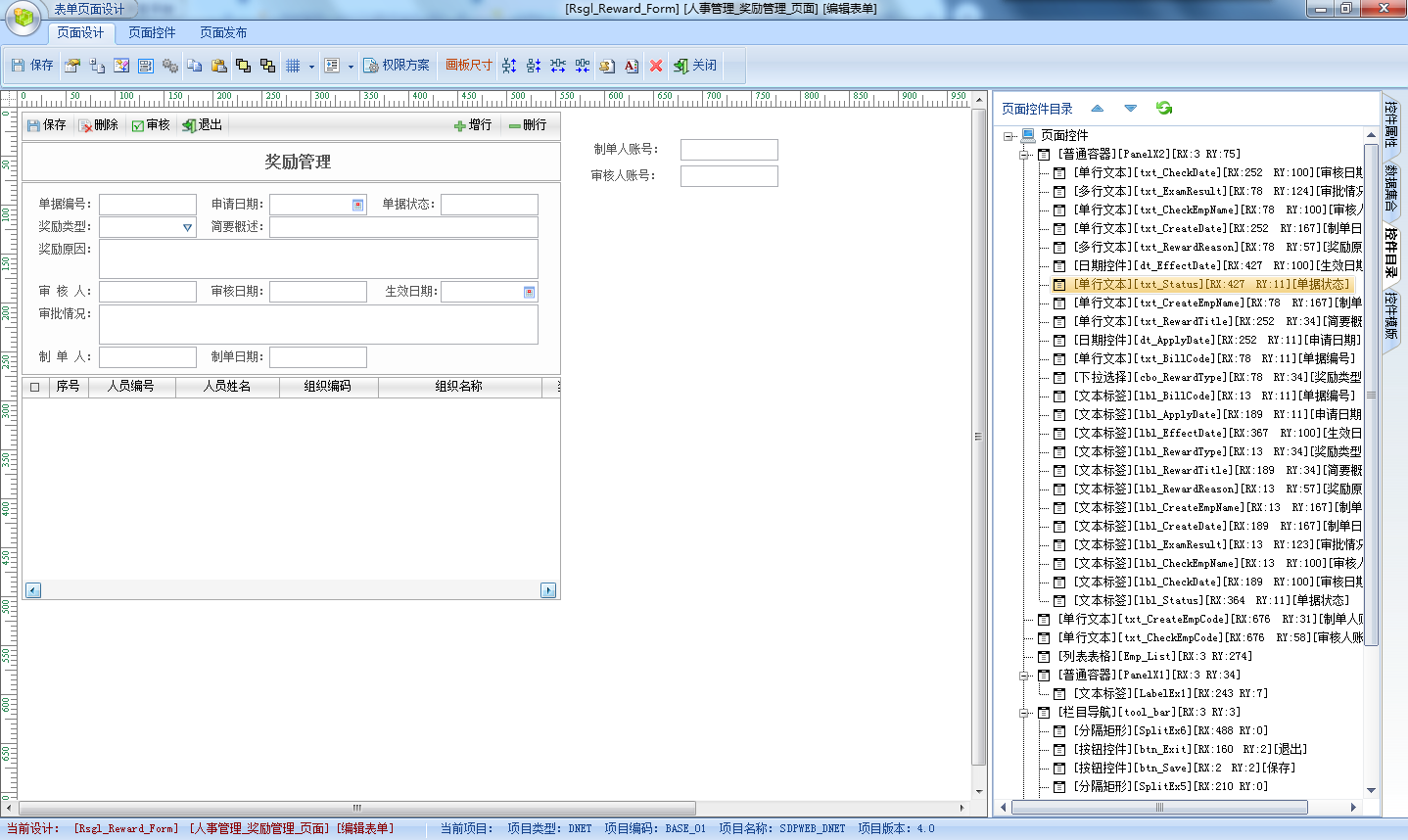Click the bring-to-front layer icon
Viewport: 1408px width, 840px height.
(x=243, y=66)
